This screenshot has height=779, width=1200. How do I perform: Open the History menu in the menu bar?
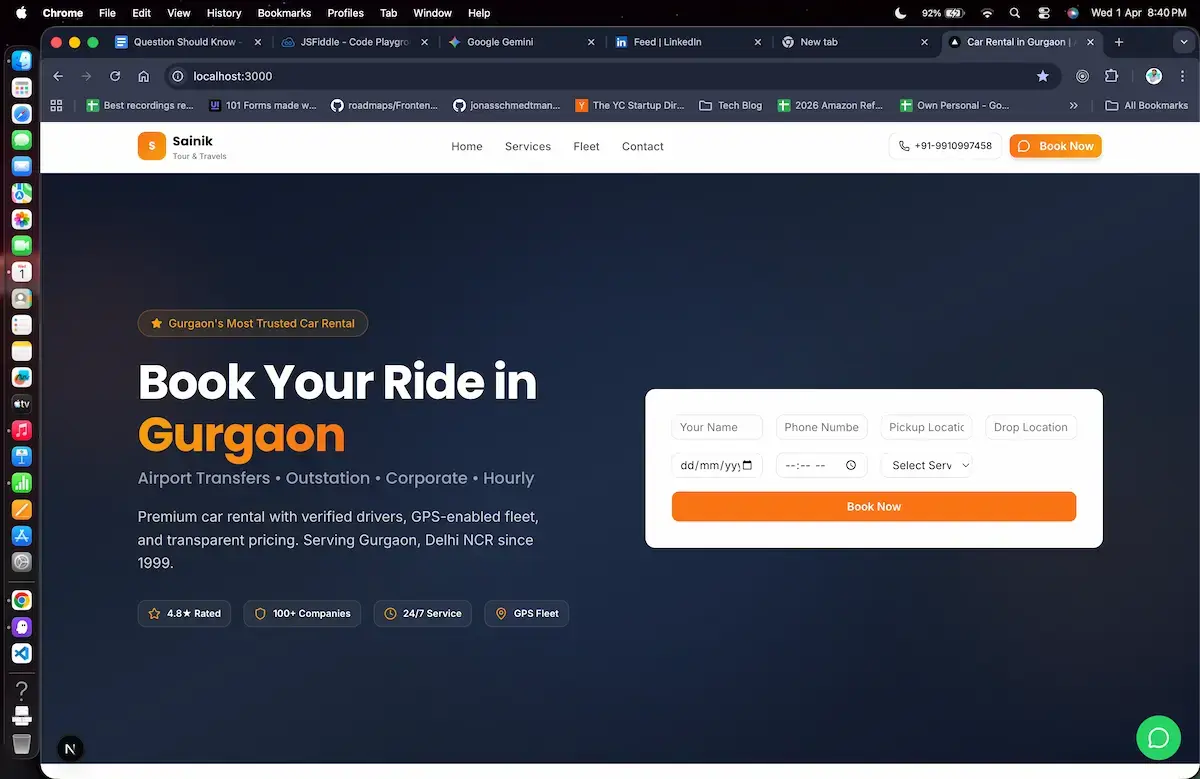223,13
